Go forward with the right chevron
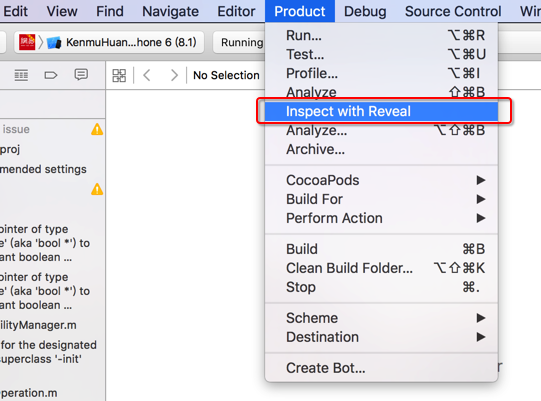The height and width of the screenshot is (401, 541). (x=174, y=75)
